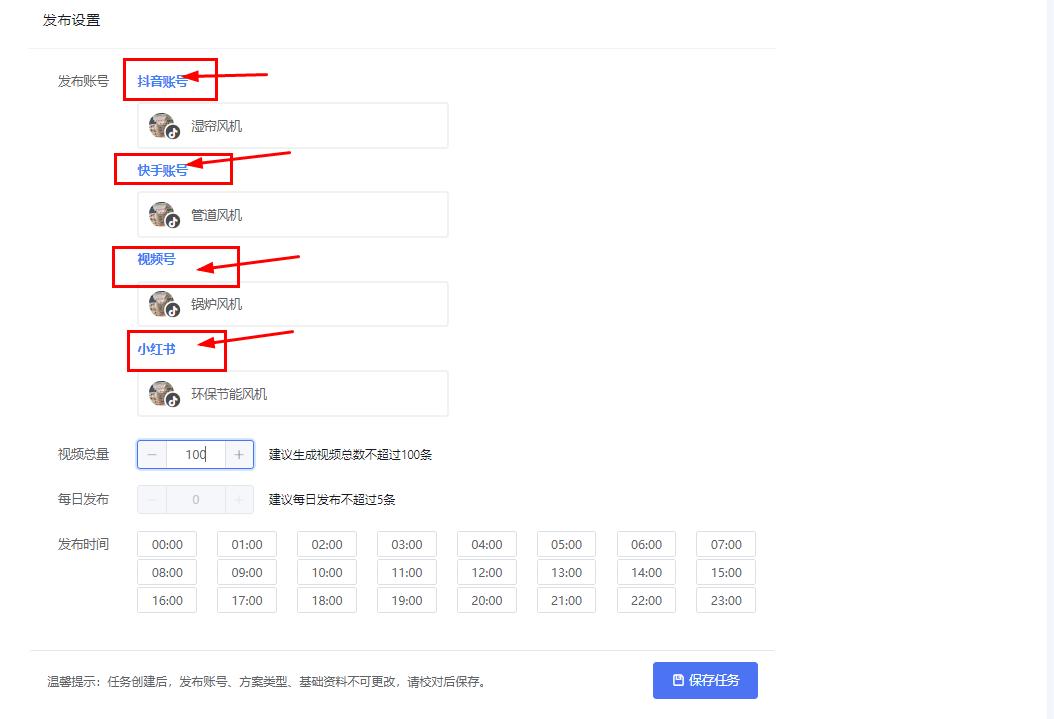Screen dimensions: 1054x719
Task: Toggle the 16:00 publish time slot
Action: tap(166, 600)
